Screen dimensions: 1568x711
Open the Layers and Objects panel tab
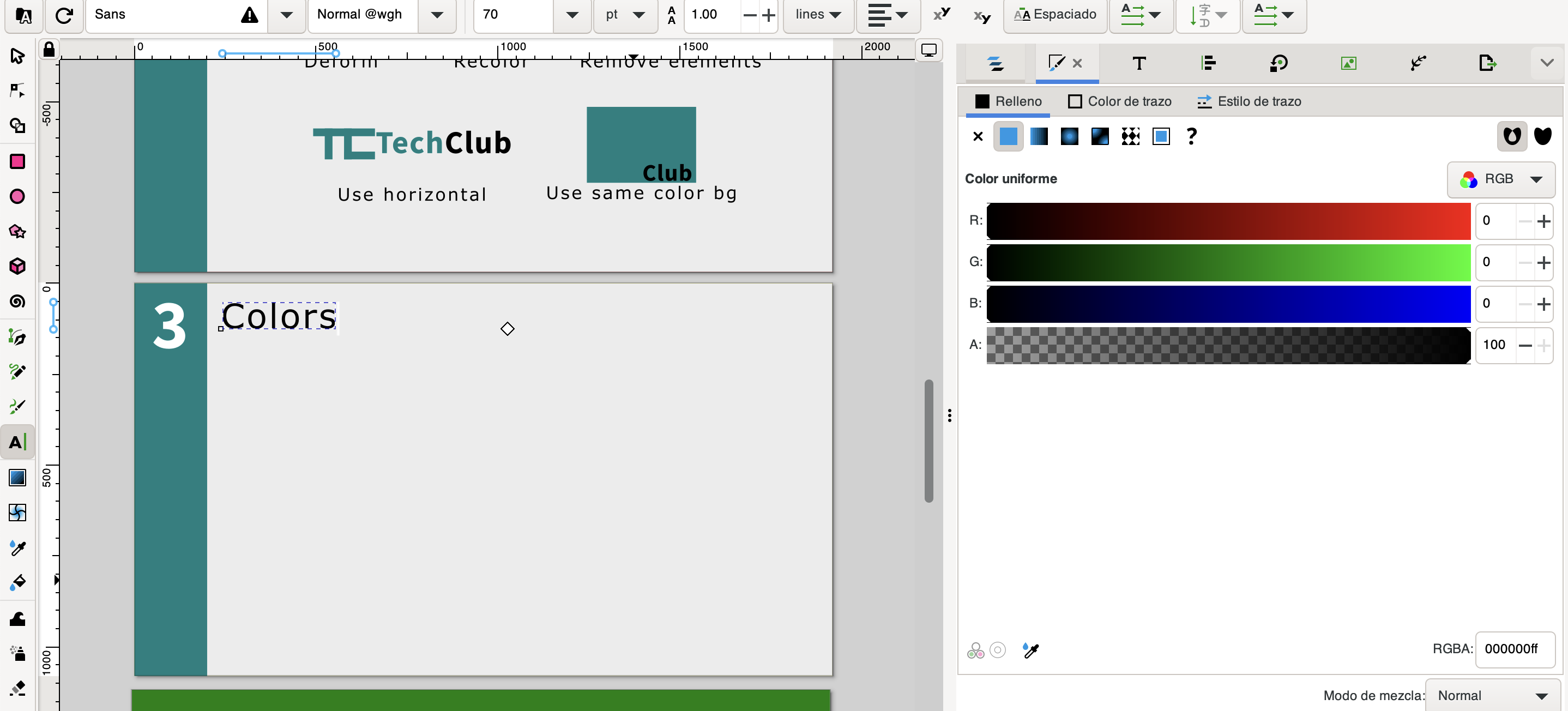[x=996, y=63]
